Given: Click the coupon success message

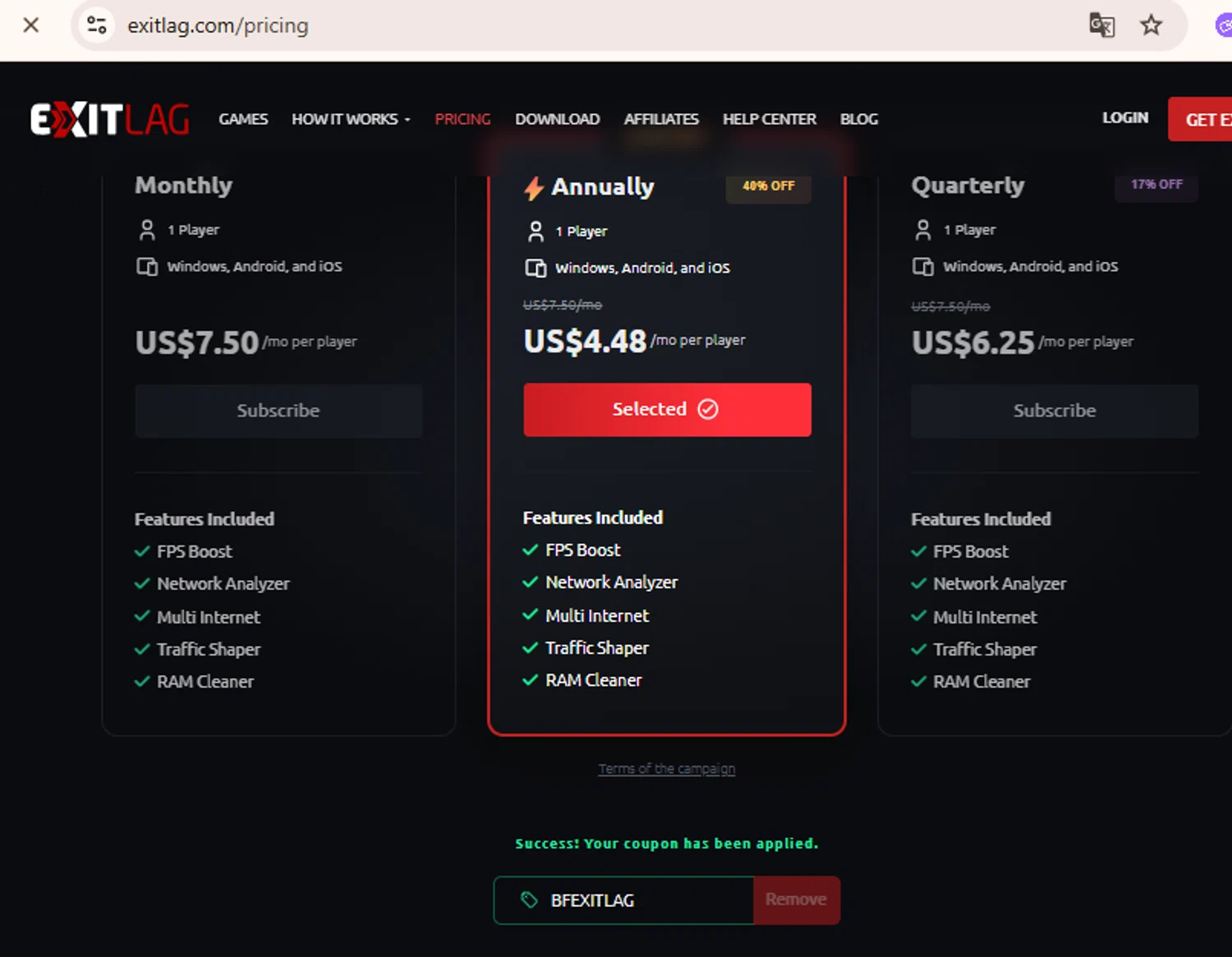Looking at the screenshot, I should point(667,844).
